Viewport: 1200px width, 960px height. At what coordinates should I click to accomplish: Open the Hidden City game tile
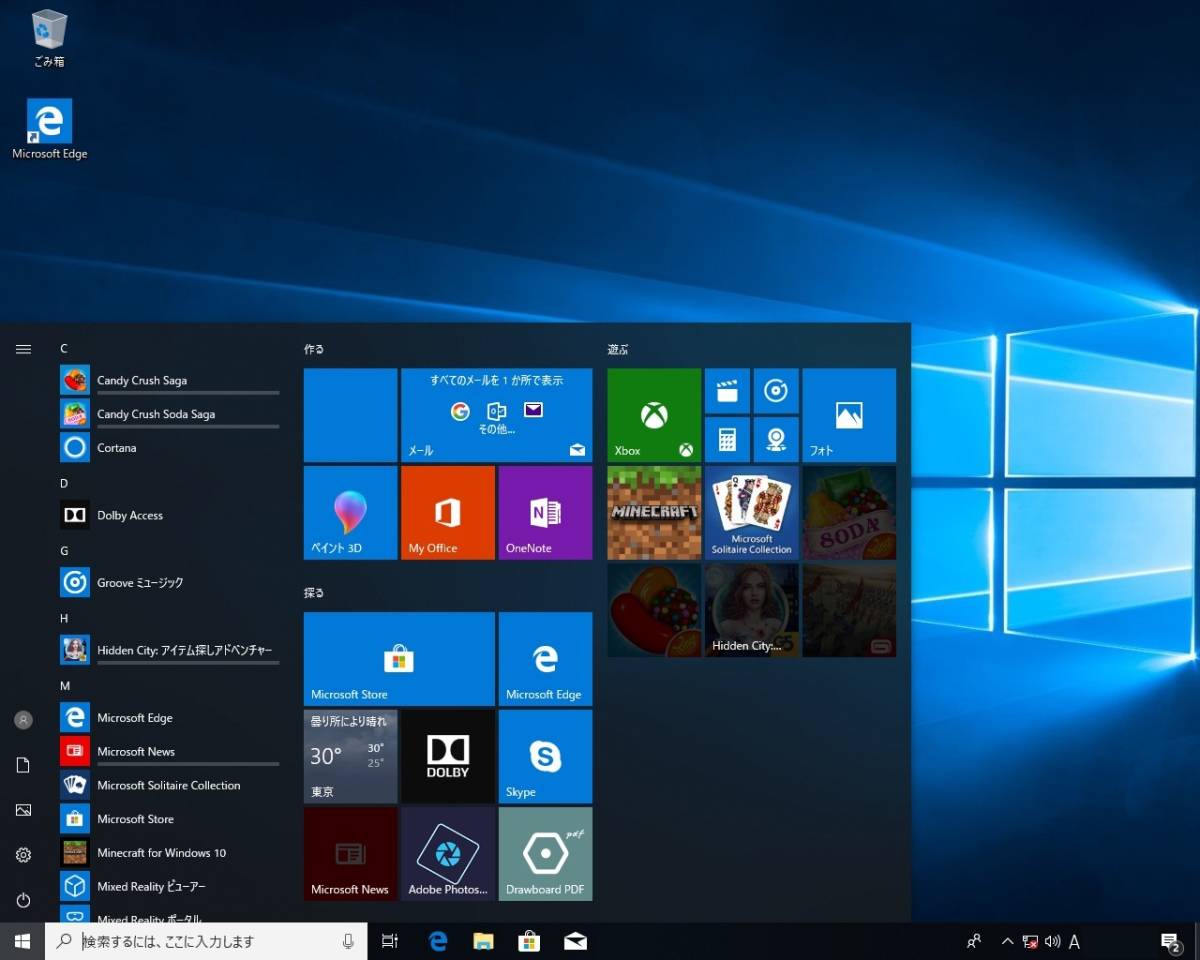click(x=752, y=610)
